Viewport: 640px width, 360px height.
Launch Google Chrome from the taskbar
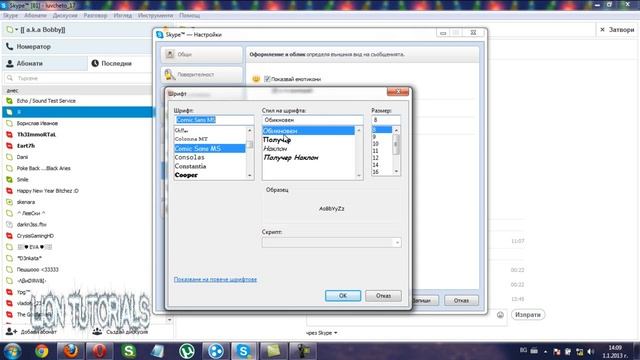pyautogui.click(x=42, y=351)
